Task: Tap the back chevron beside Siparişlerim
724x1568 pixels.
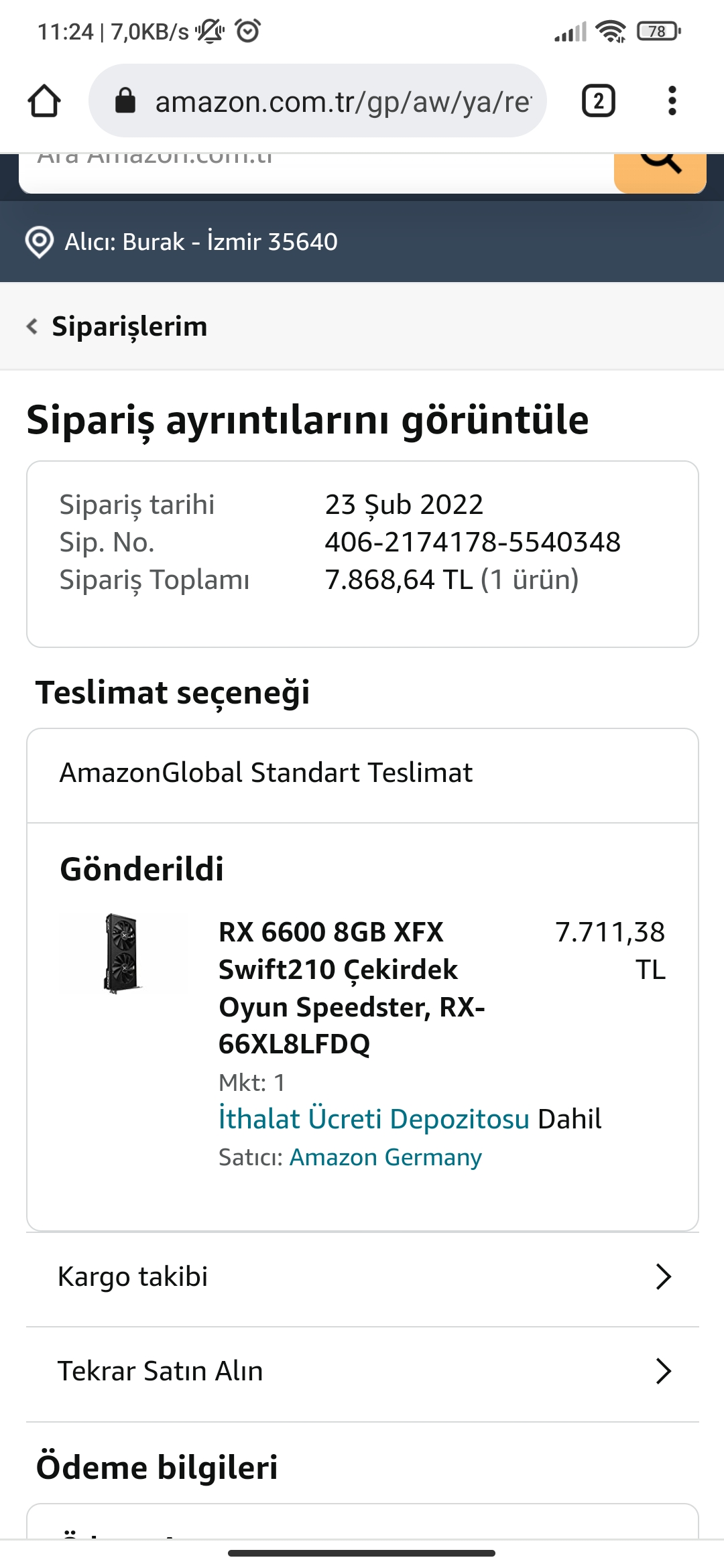Action: [32, 326]
